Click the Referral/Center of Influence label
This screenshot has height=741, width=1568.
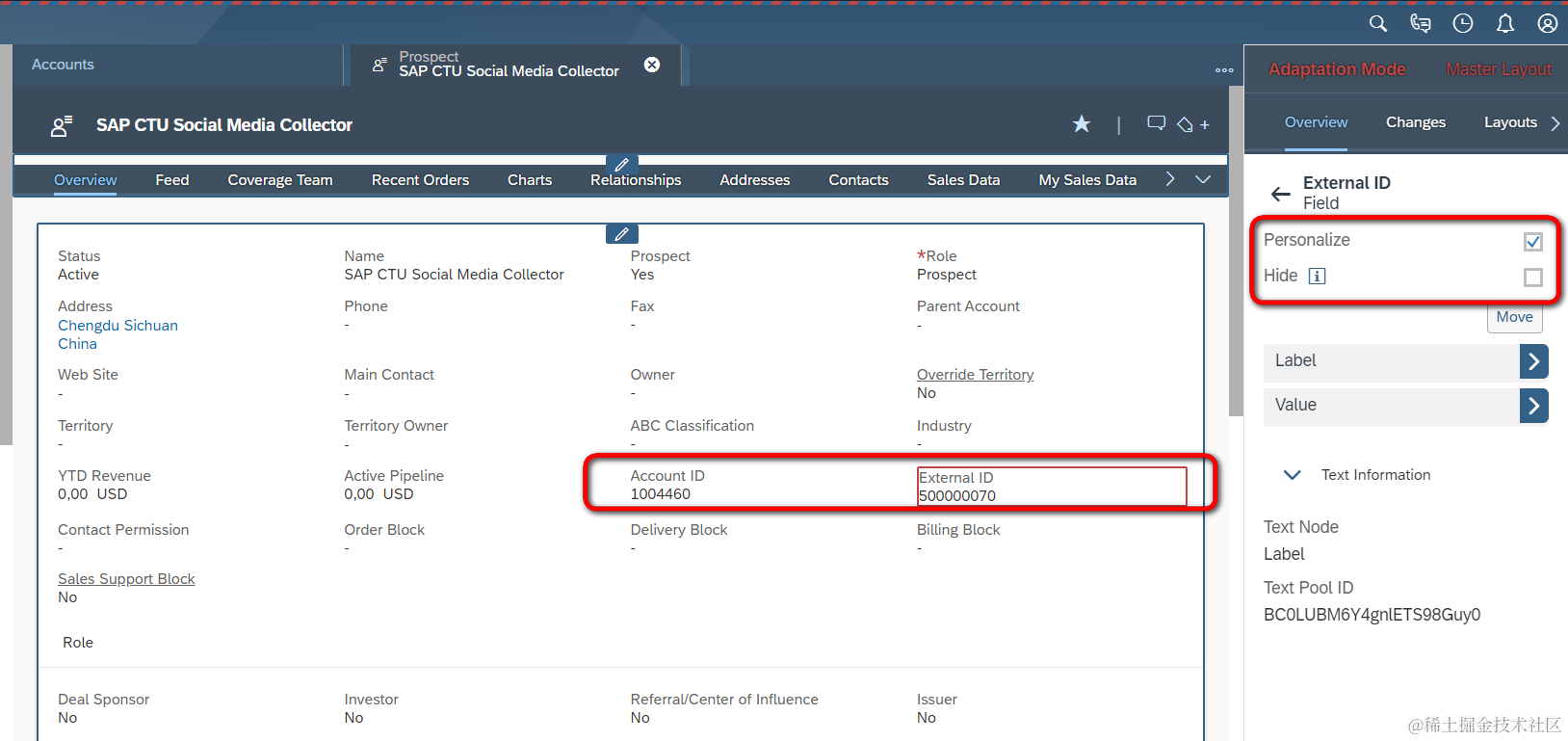[724, 700]
